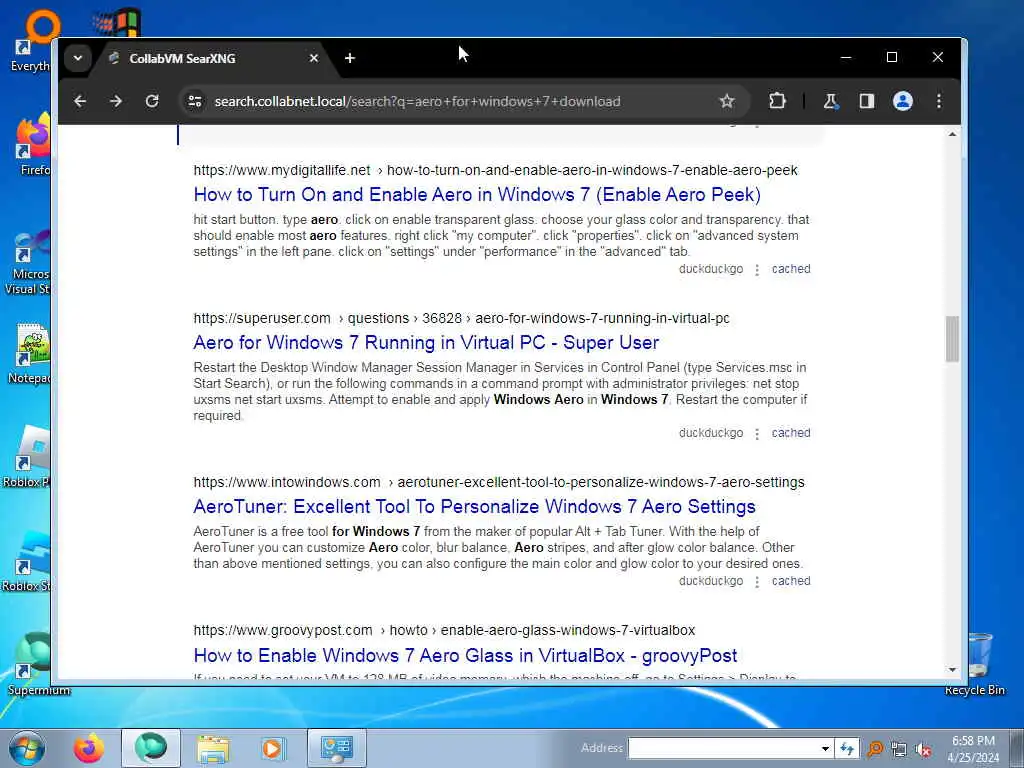The image size is (1024, 768).
Task: Open Aero for Windows 7 Running in Virtual PC
Action: pos(426,343)
